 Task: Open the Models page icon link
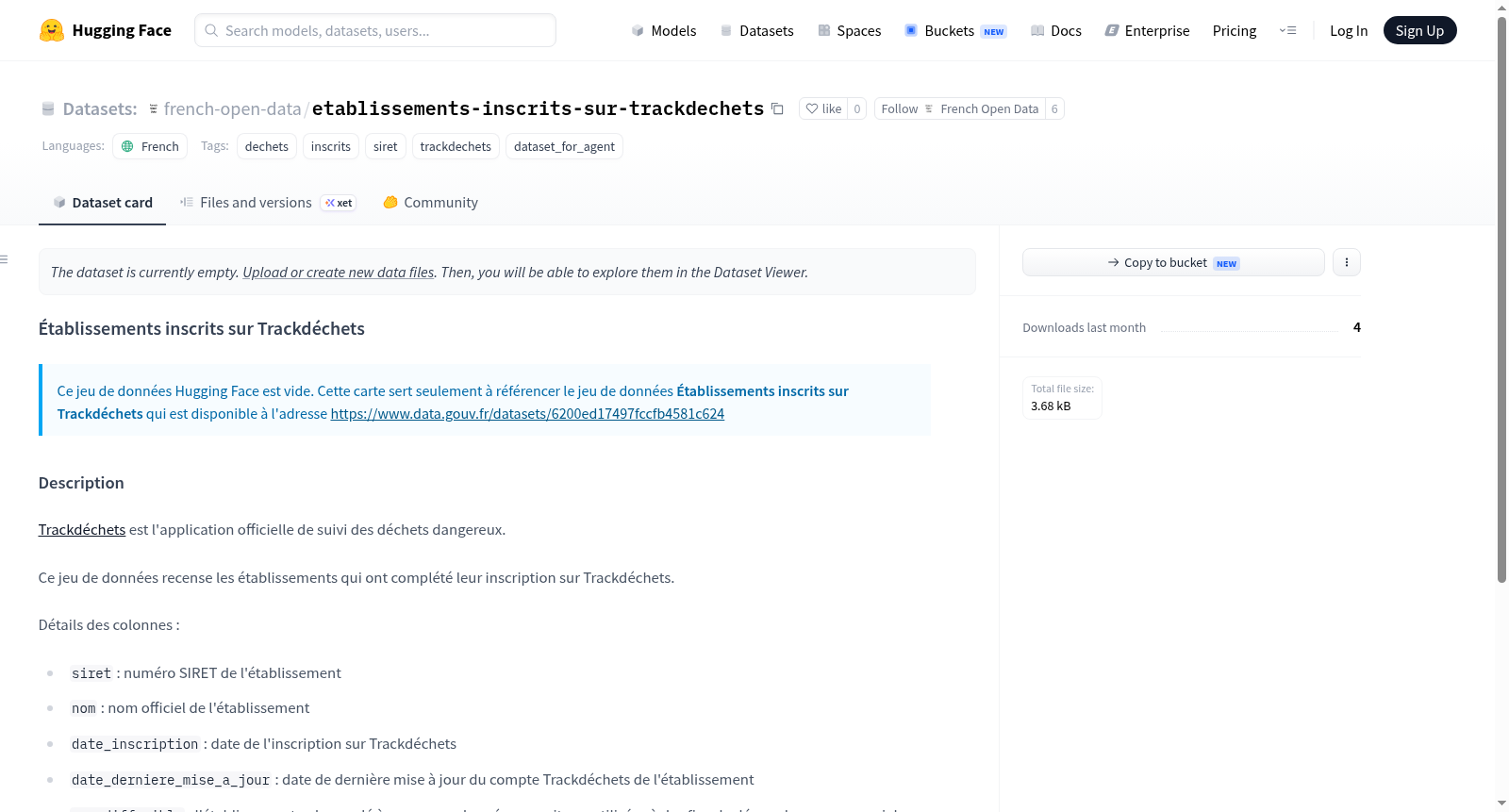click(x=638, y=31)
